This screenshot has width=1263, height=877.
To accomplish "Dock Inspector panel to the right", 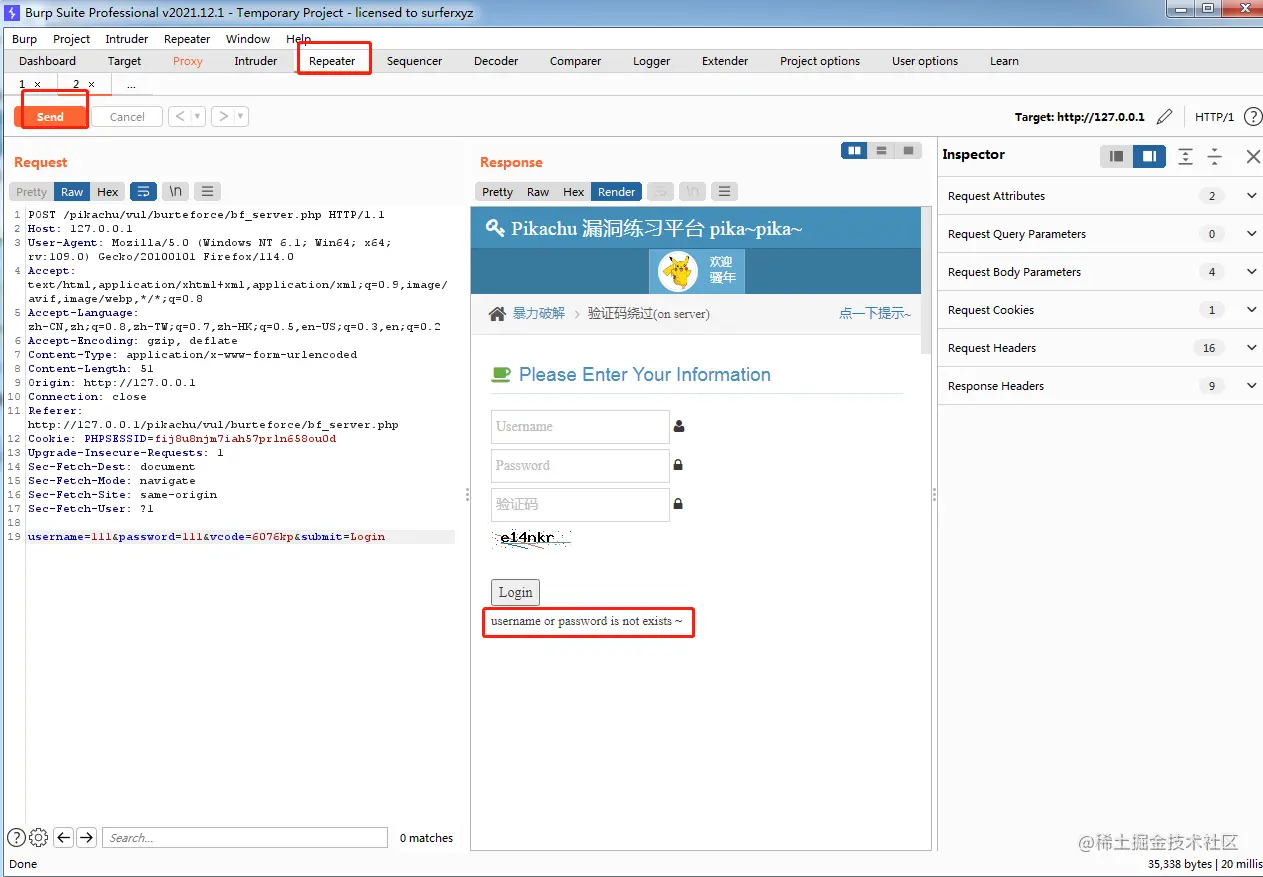I will coord(1150,156).
